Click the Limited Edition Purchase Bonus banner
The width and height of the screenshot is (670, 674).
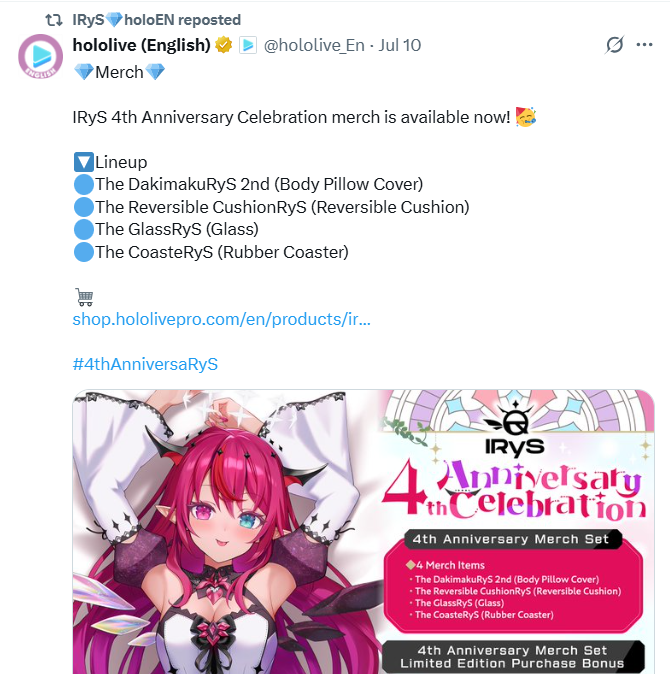pyautogui.click(x=513, y=656)
